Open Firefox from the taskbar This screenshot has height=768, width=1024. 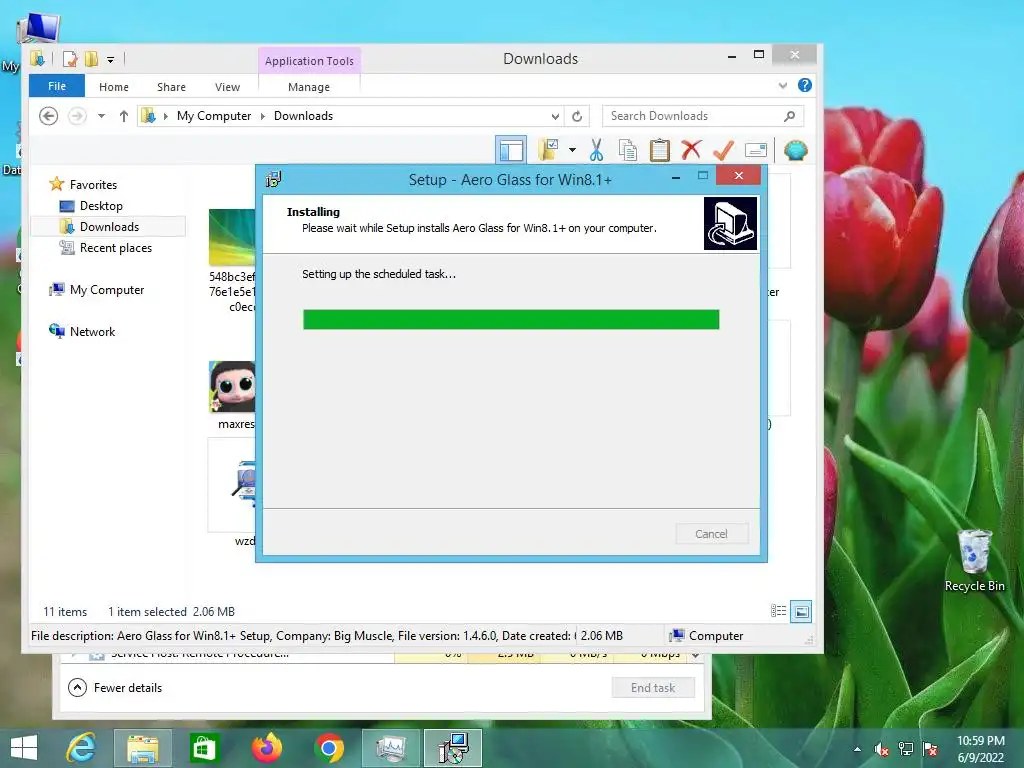[x=266, y=748]
